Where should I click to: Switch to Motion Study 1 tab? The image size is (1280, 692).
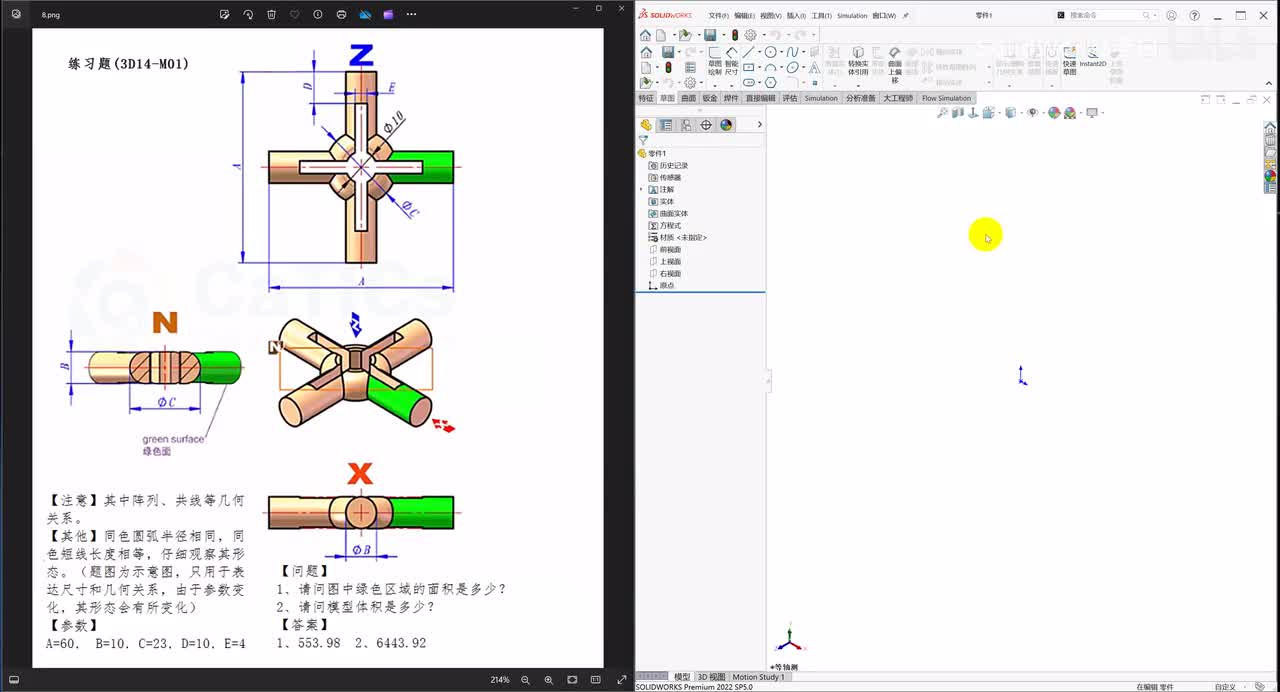(759, 677)
